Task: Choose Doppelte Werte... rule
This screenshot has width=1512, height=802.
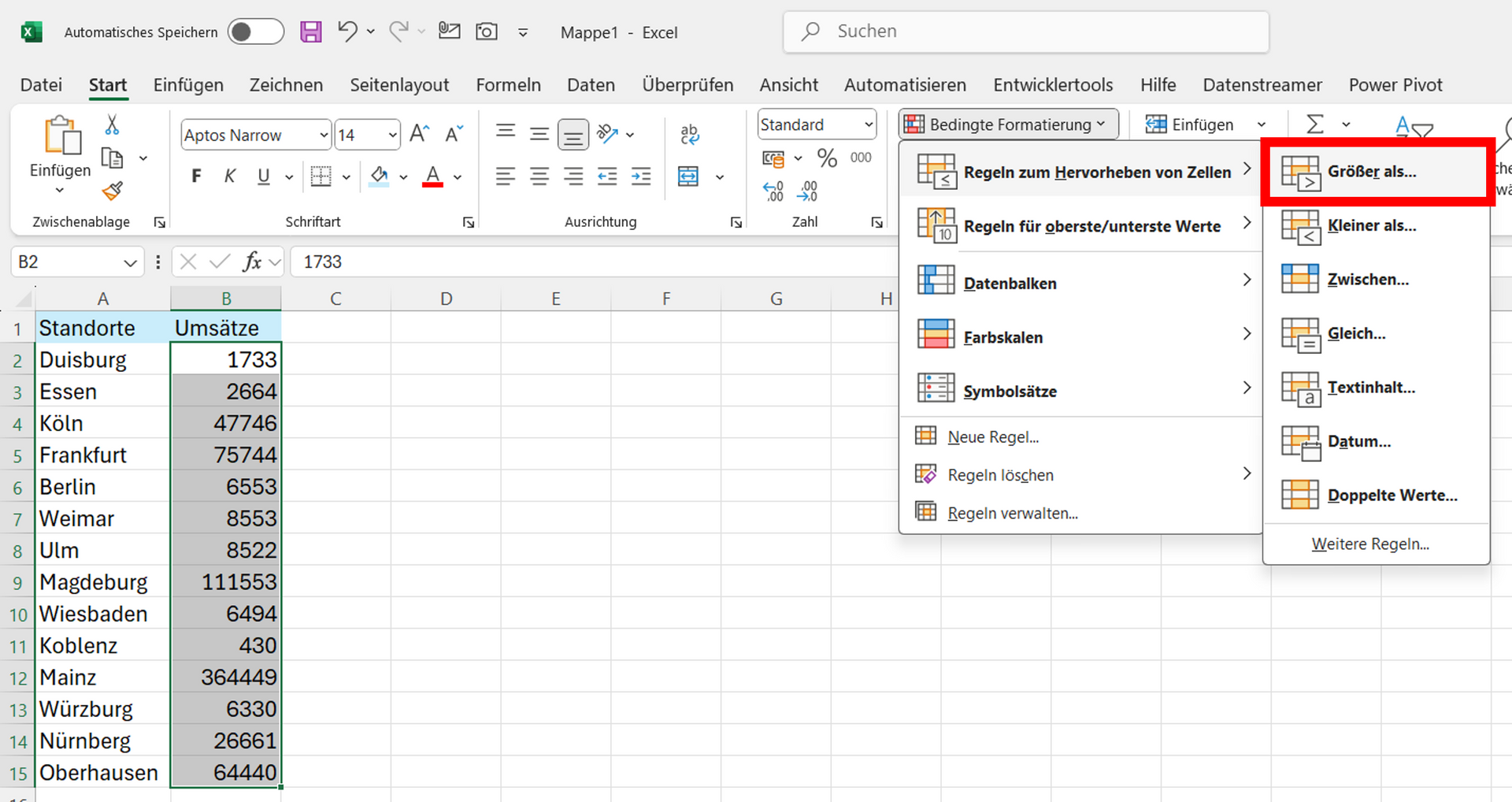Action: [x=1377, y=496]
